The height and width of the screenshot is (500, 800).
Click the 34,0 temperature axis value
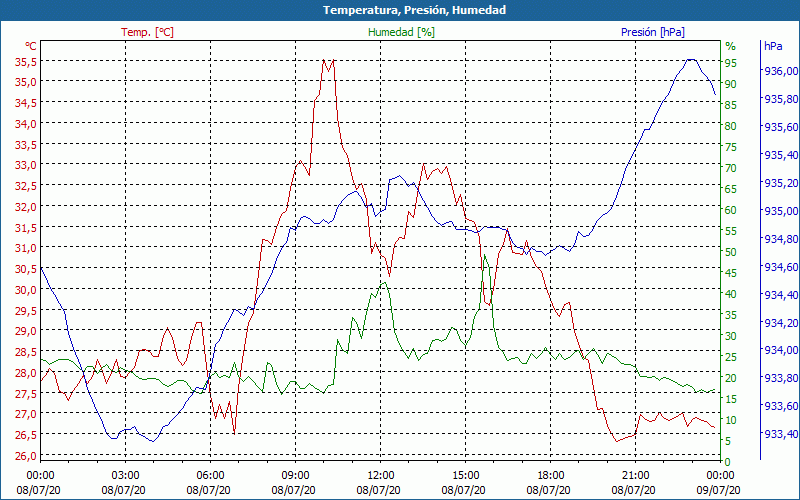26,123
